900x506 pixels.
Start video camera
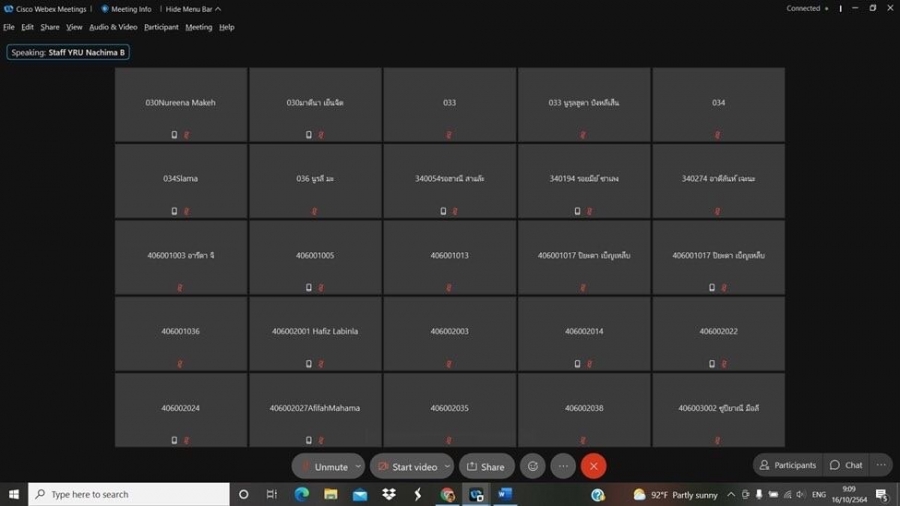click(x=407, y=466)
